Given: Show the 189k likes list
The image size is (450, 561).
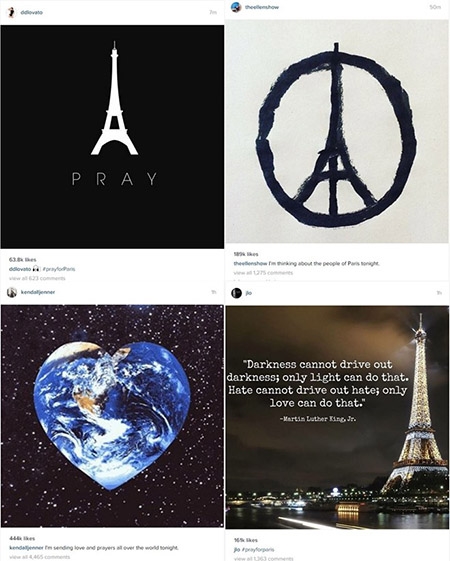Looking at the screenshot, I should tap(246, 254).
